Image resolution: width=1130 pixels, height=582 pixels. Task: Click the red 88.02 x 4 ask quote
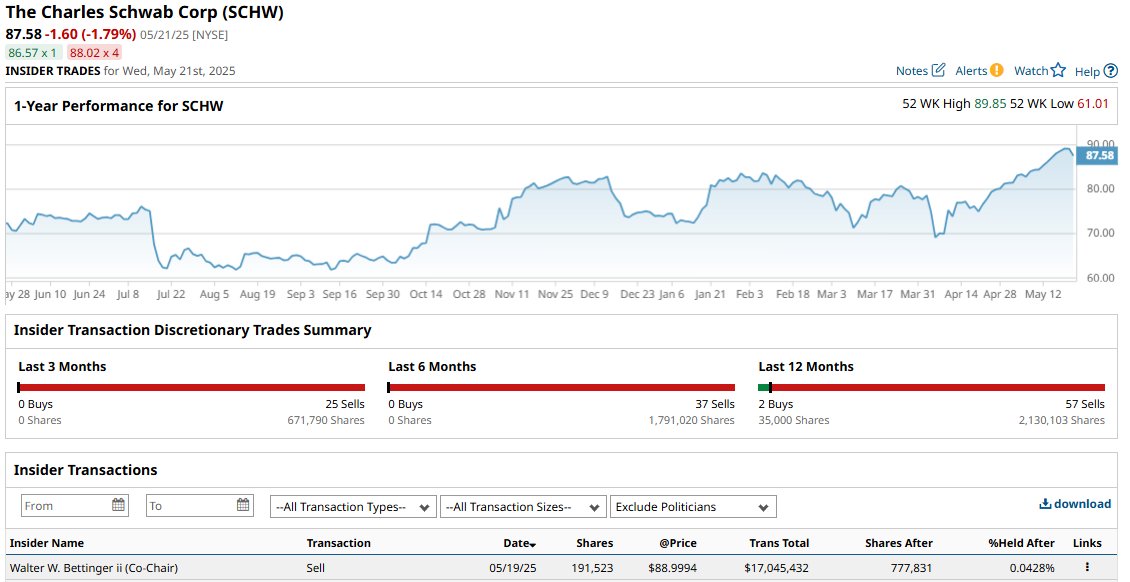pyautogui.click(x=94, y=53)
